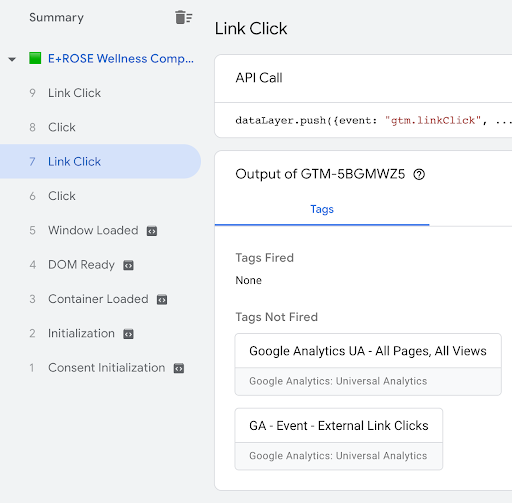Open GA - Event - External Link Clicks tag
Viewport: 512px width, 503px height.
[x=339, y=439]
